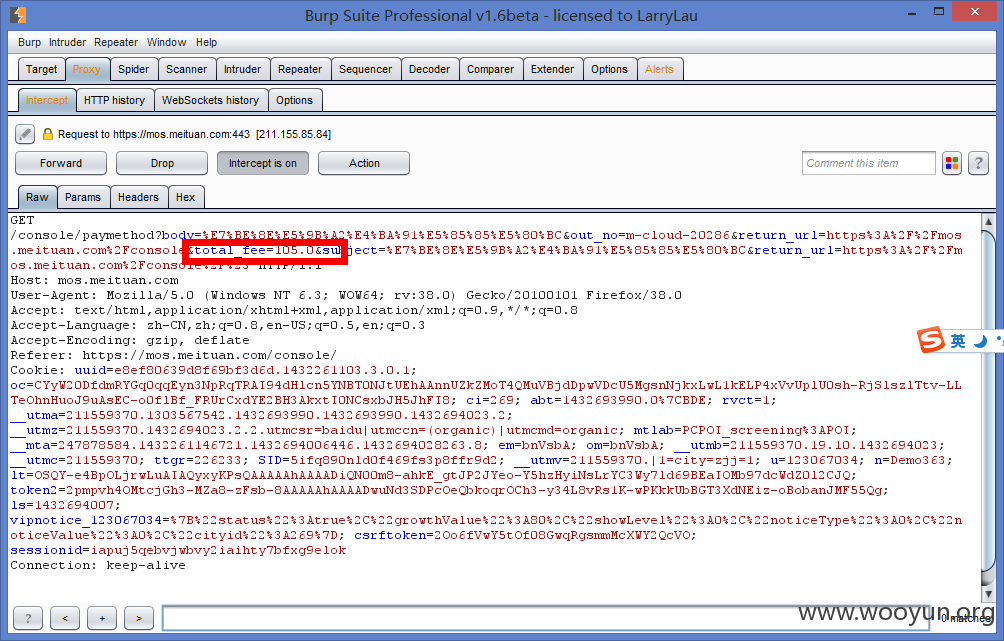Click the Host: mos.meituan.com header line
1004x641 pixels.
[95, 280]
